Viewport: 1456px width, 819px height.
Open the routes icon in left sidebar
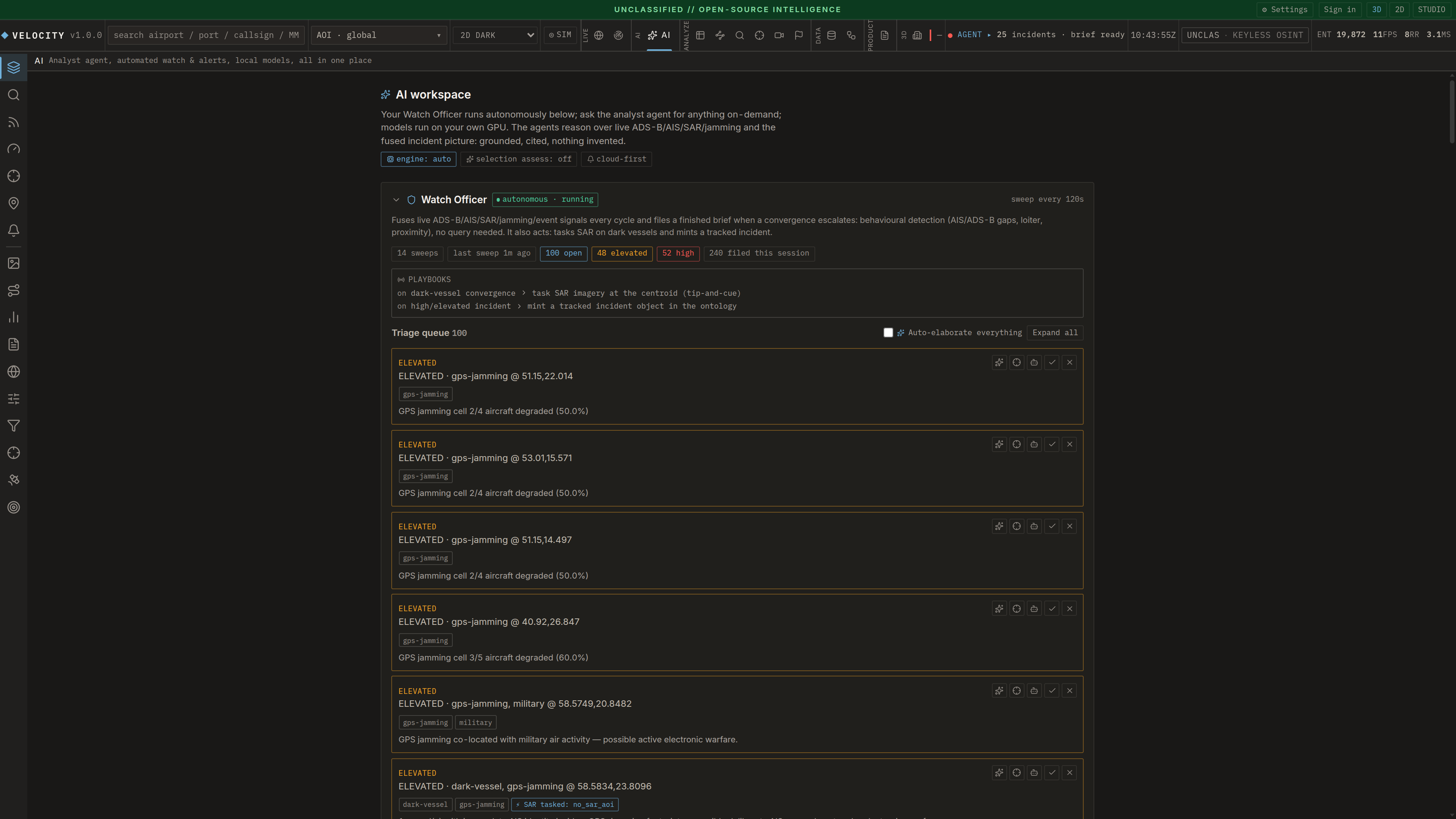pyautogui.click(x=14, y=290)
